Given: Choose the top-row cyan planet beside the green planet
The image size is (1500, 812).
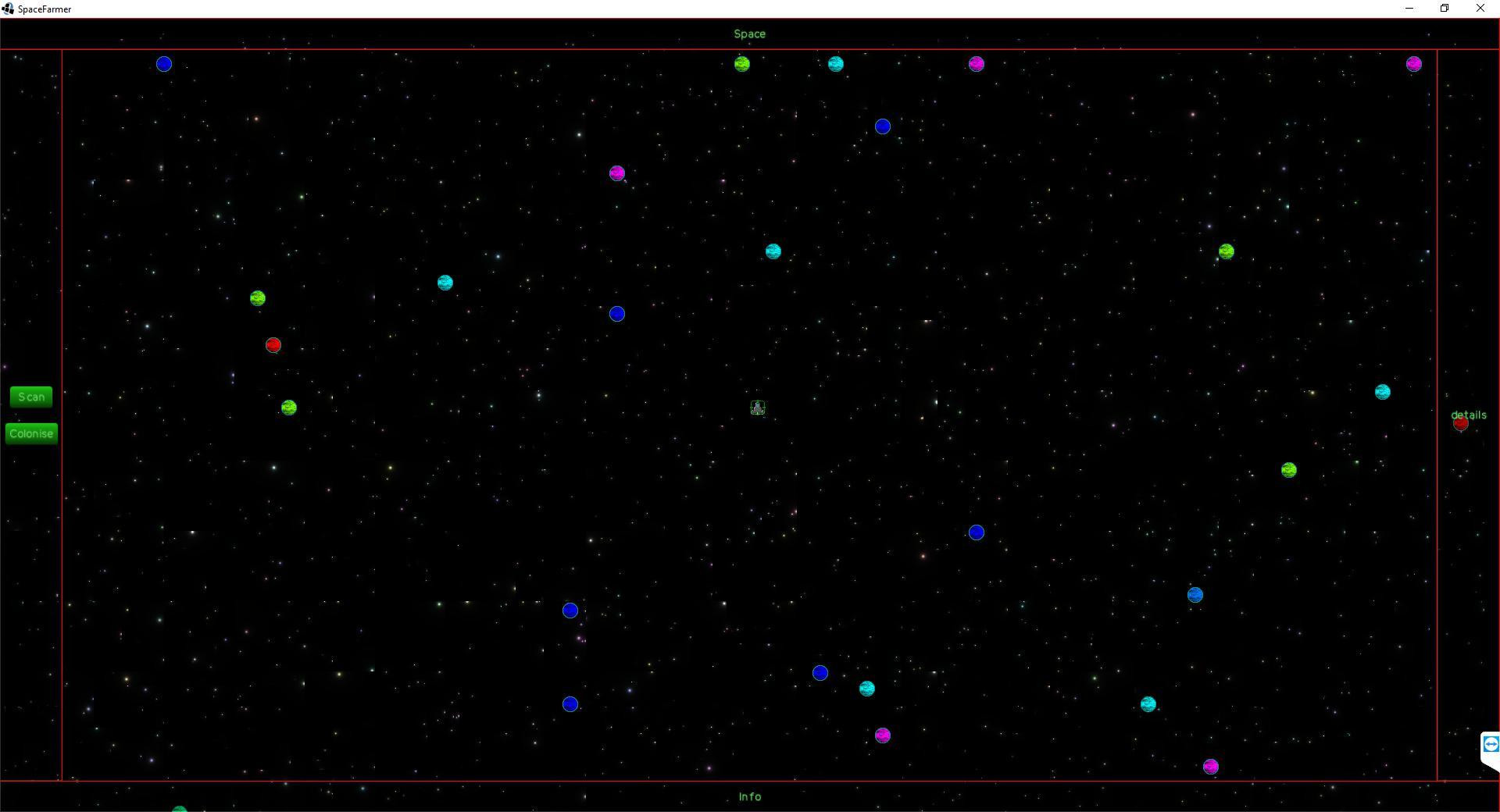Looking at the screenshot, I should pyautogui.click(x=836, y=64).
